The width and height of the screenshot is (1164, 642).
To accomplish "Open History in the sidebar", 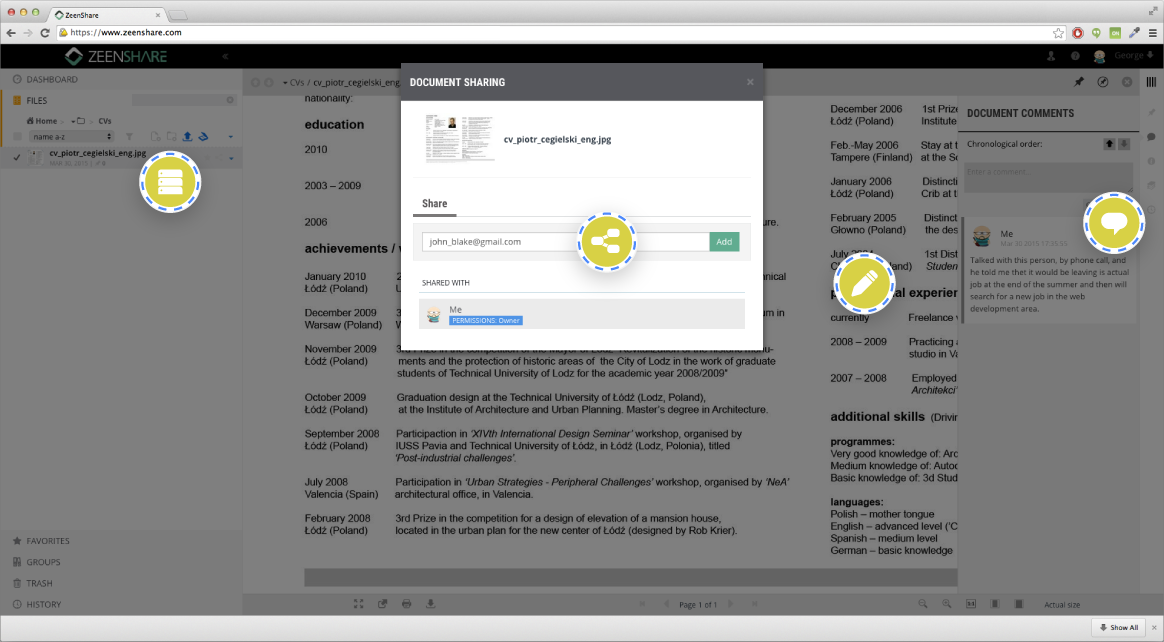I will 43,604.
